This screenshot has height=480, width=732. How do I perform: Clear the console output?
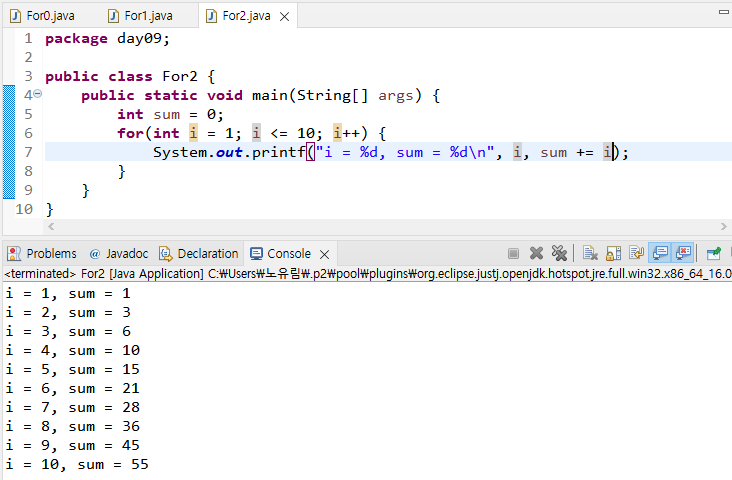[x=590, y=254]
